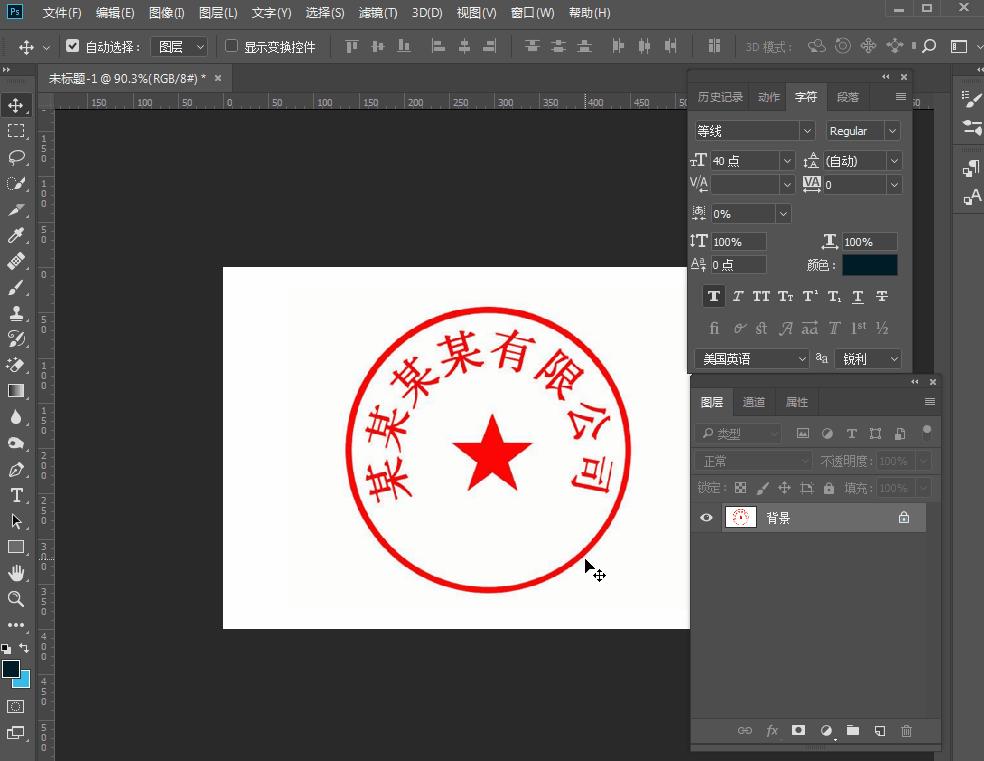984x761 pixels.
Task: Create a new layer in the Layers panel
Action: point(879,731)
